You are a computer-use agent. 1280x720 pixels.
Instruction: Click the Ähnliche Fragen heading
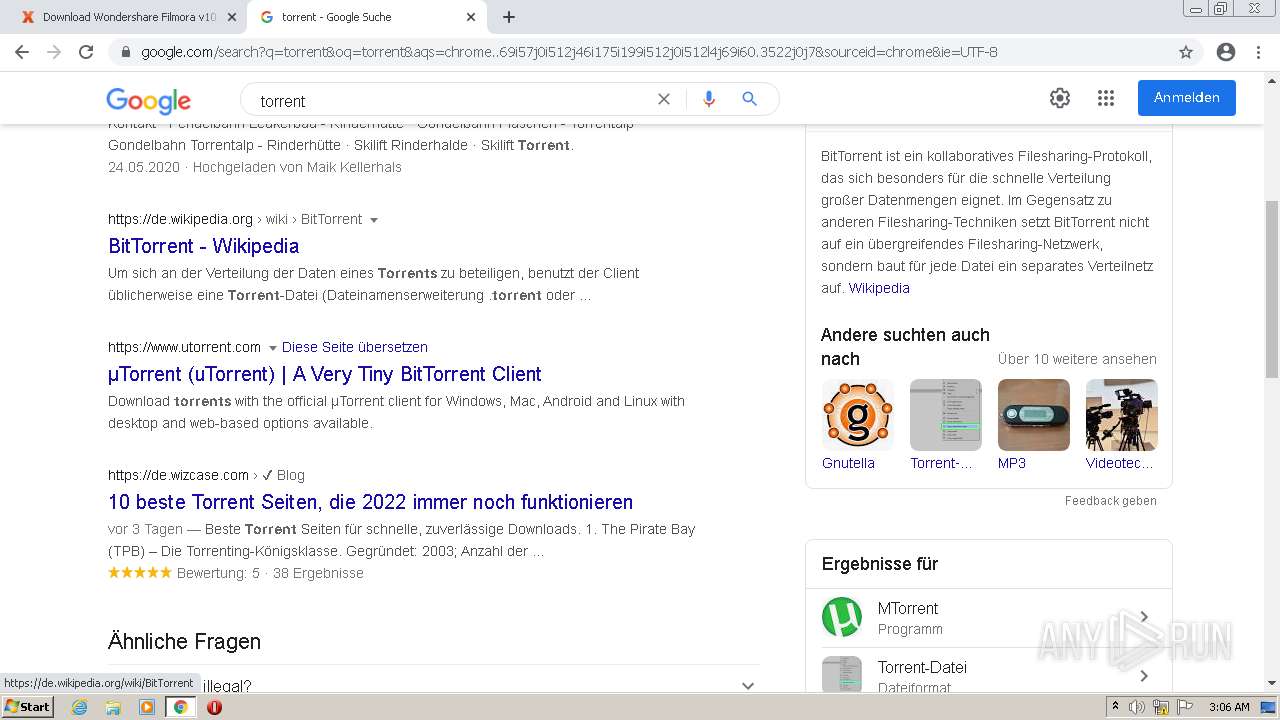(184, 642)
